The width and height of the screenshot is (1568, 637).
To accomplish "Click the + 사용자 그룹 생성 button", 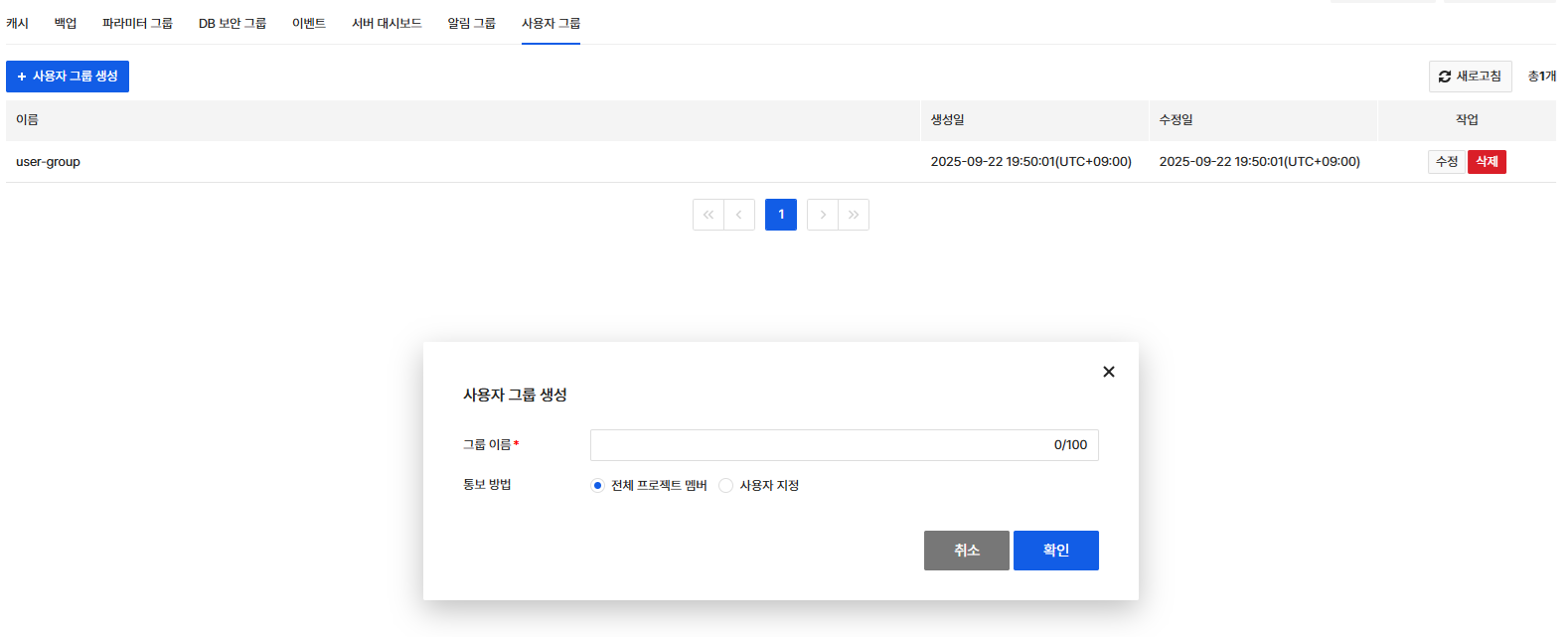I will 68,77.
